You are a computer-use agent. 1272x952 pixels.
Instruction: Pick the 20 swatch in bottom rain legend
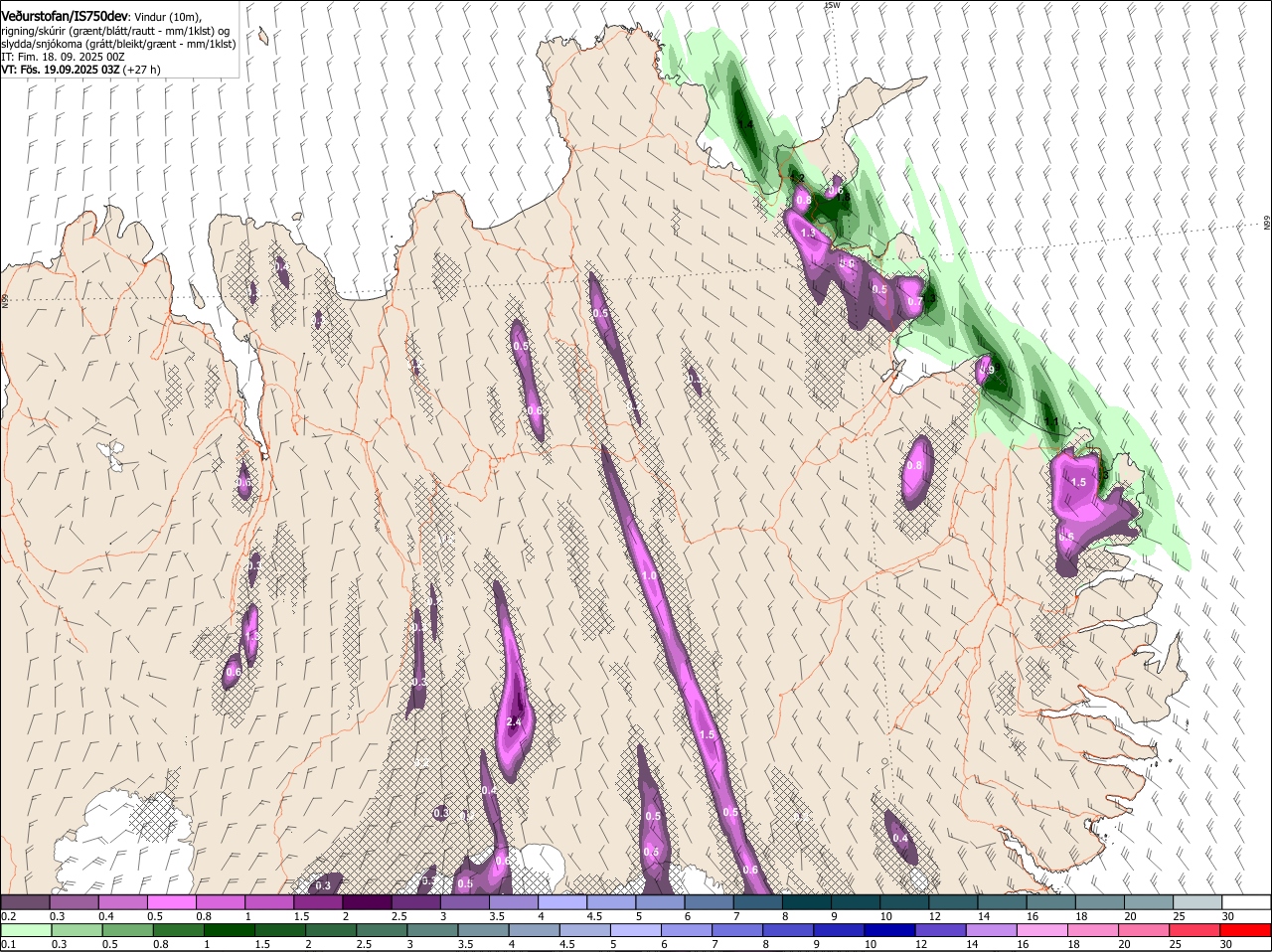[1145, 930]
